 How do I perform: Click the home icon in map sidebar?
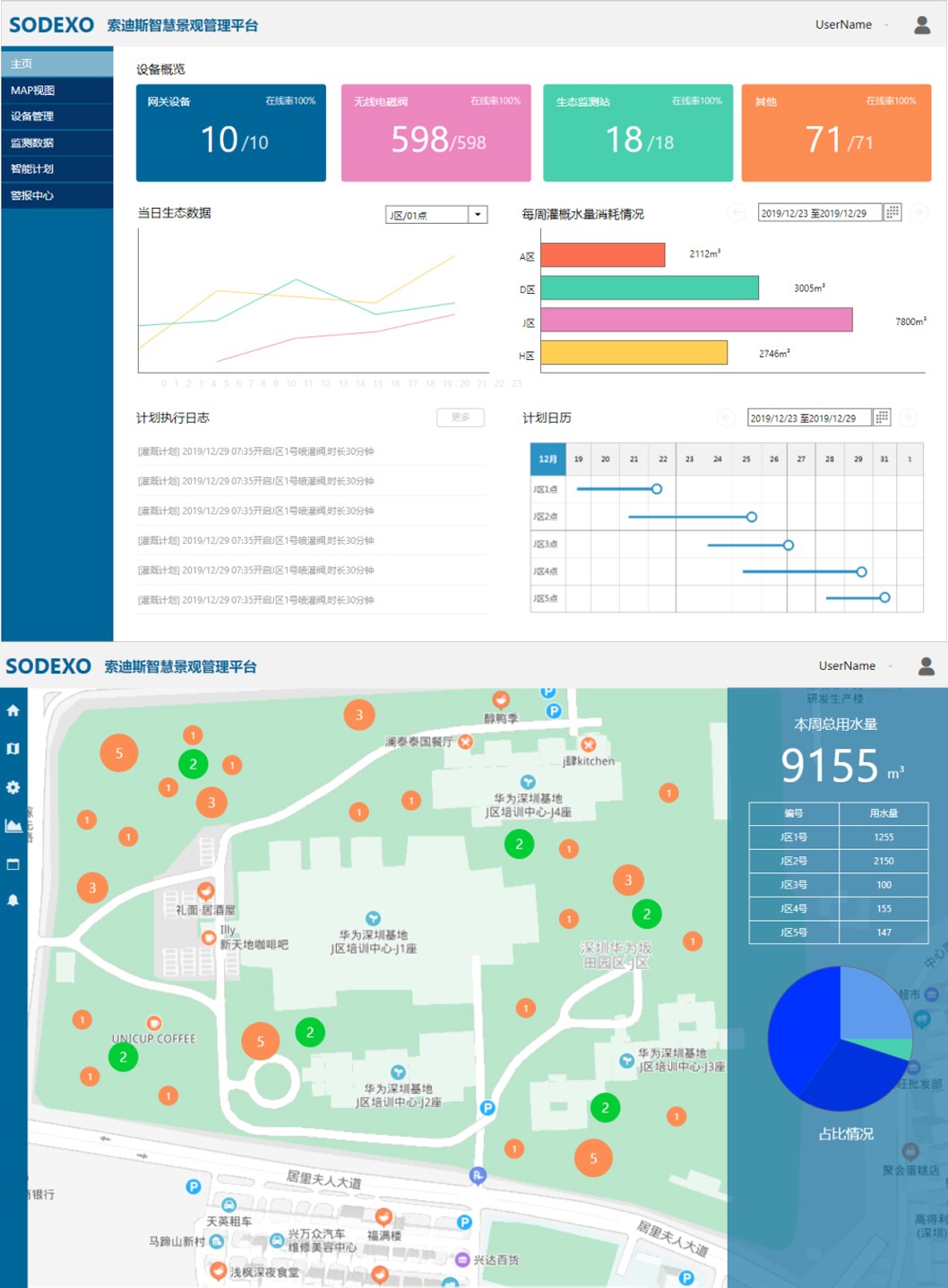click(x=13, y=711)
